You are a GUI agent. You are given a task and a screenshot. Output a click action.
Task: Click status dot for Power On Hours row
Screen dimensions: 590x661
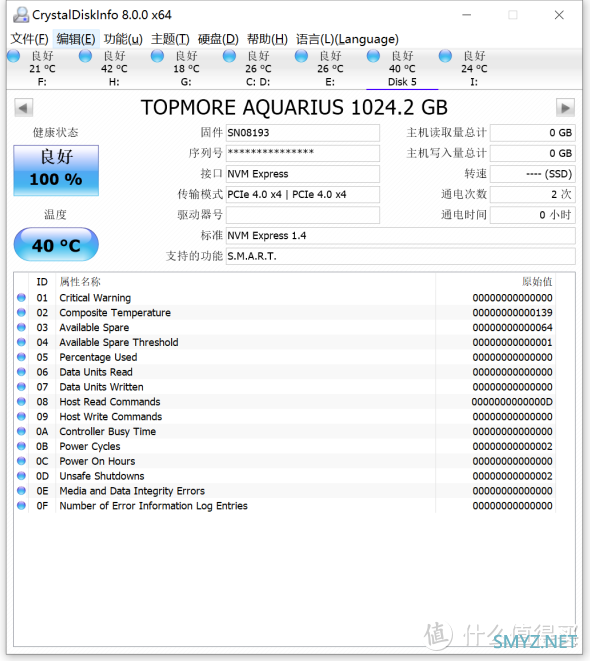(21, 461)
